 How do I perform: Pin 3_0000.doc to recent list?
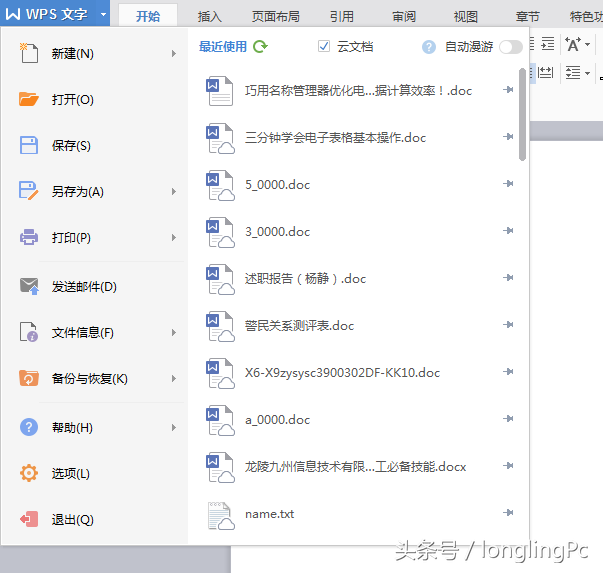(508, 230)
